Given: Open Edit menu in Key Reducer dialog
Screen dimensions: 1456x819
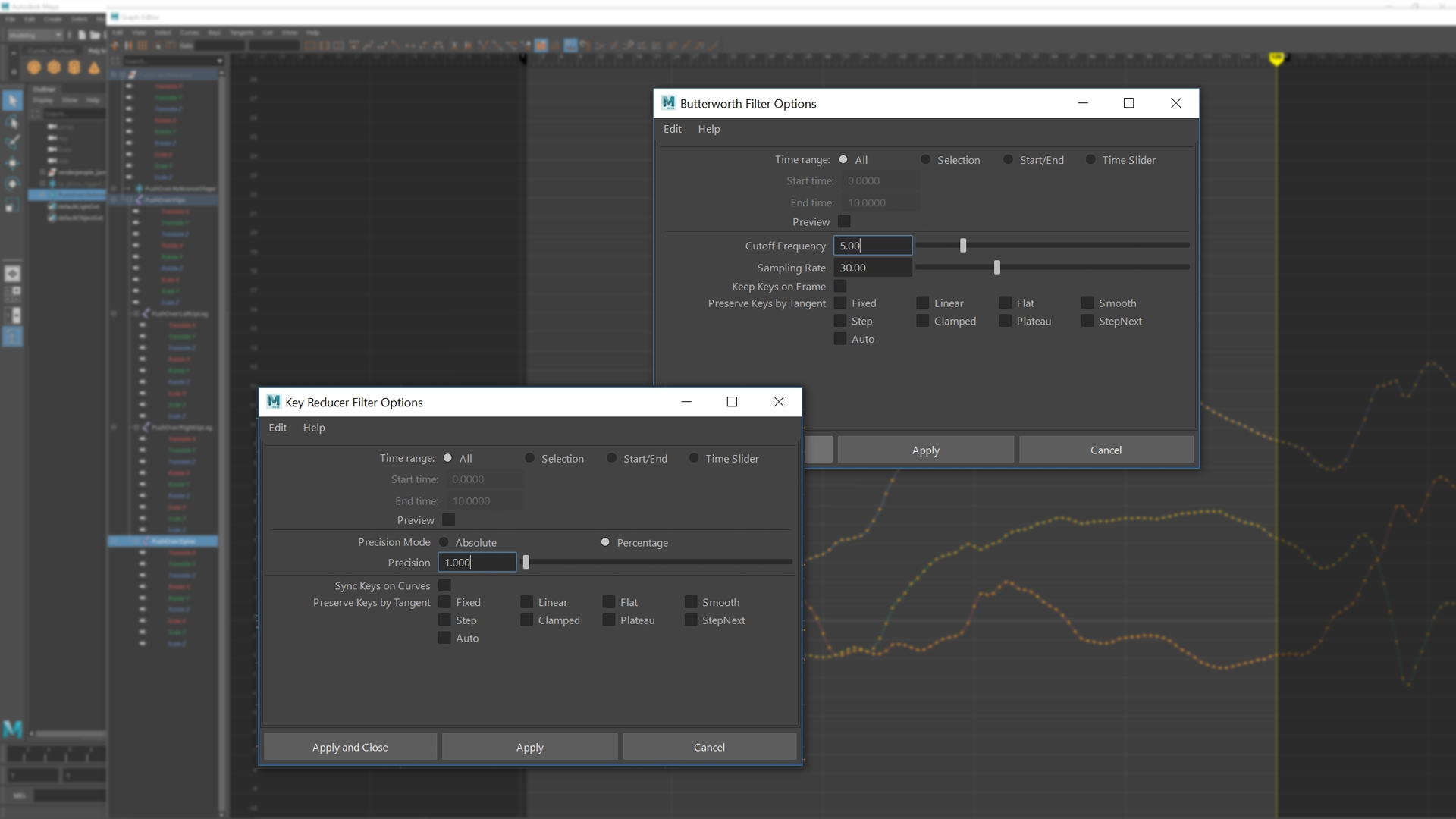Looking at the screenshot, I should tap(278, 428).
